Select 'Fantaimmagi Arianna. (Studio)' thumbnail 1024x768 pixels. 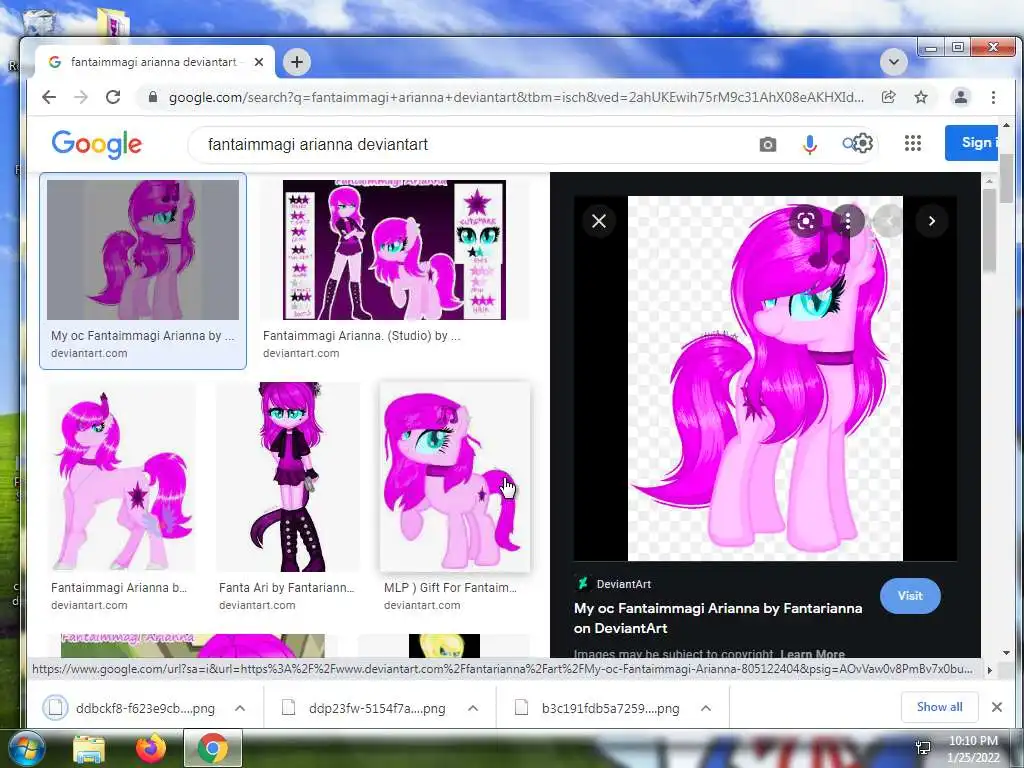(394, 249)
